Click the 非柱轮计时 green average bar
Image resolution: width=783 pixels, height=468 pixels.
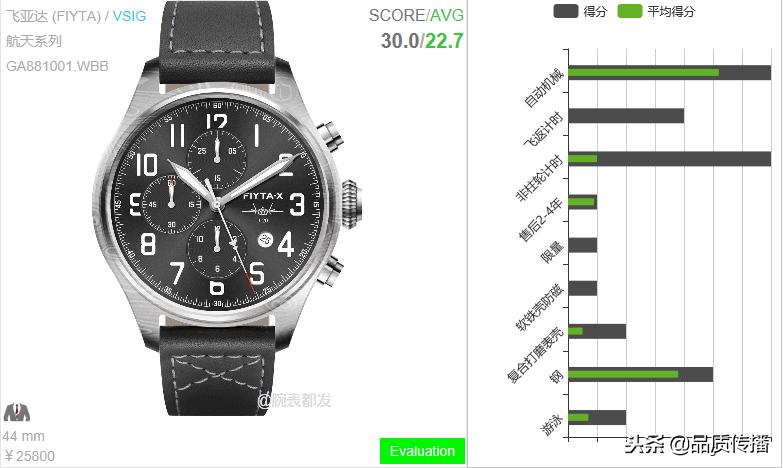583,159
